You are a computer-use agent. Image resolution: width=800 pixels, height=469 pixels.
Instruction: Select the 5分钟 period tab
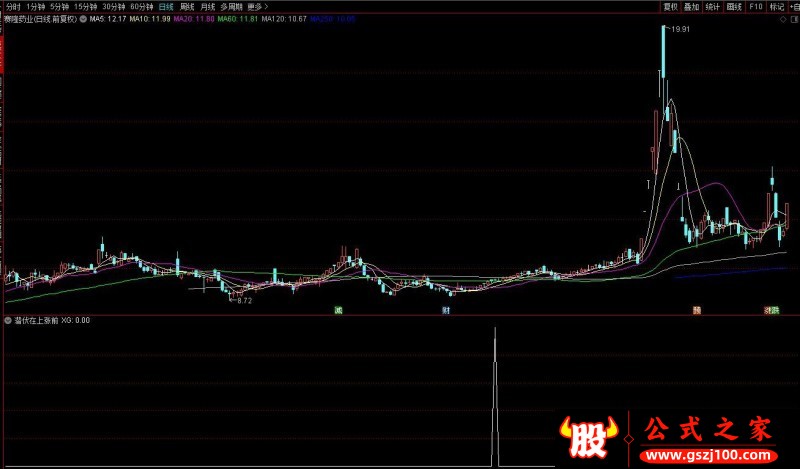tap(59, 7)
